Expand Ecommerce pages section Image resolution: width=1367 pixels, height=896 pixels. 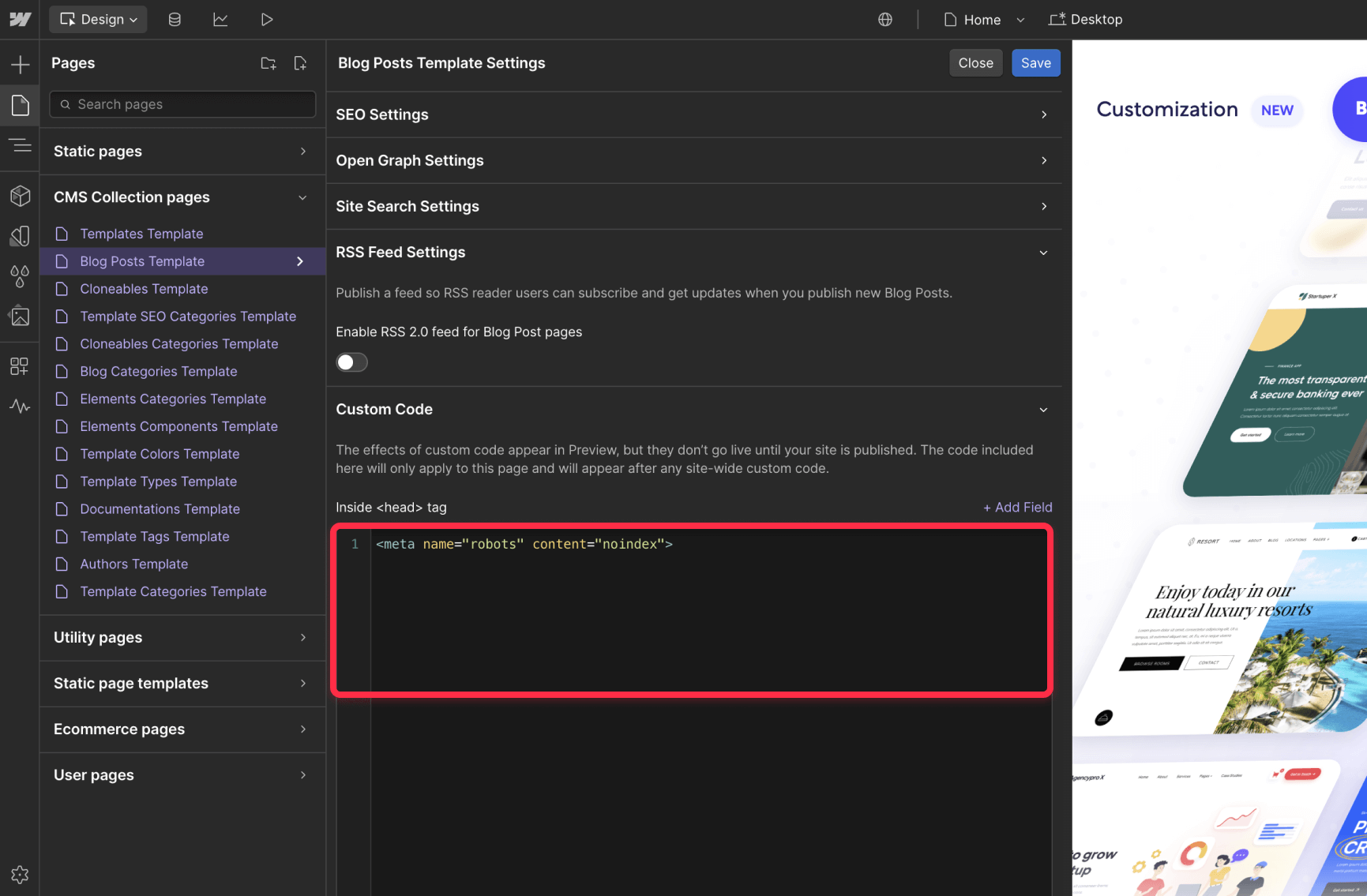pyautogui.click(x=182, y=729)
